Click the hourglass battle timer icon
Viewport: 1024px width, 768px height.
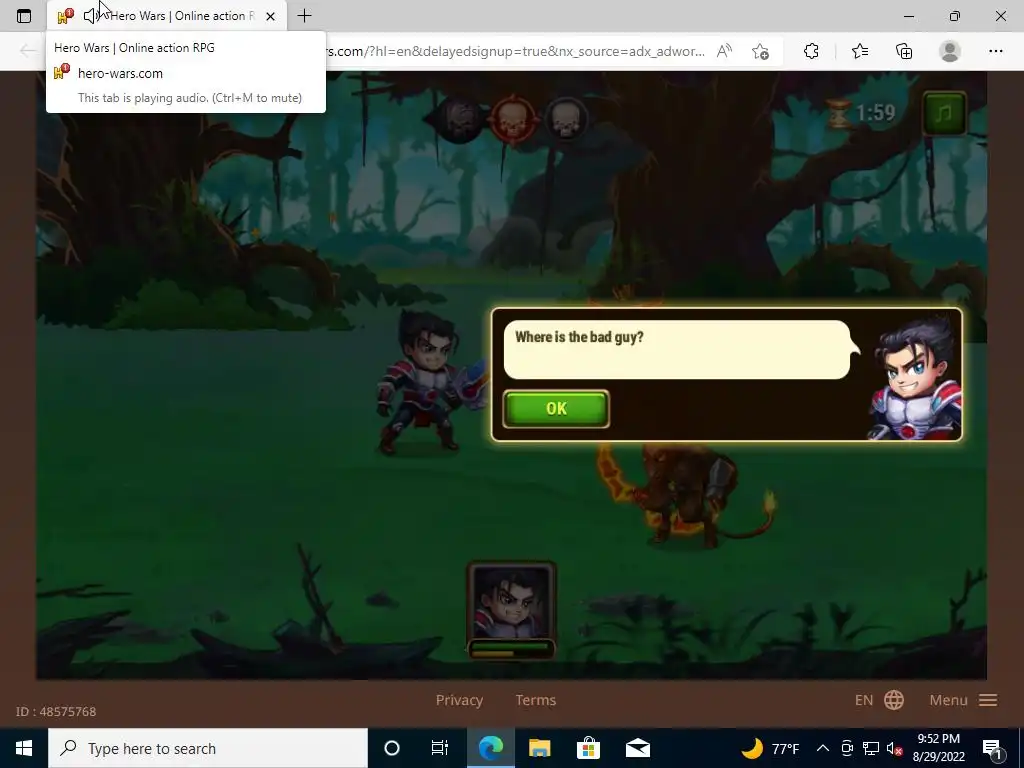coord(838,114)
